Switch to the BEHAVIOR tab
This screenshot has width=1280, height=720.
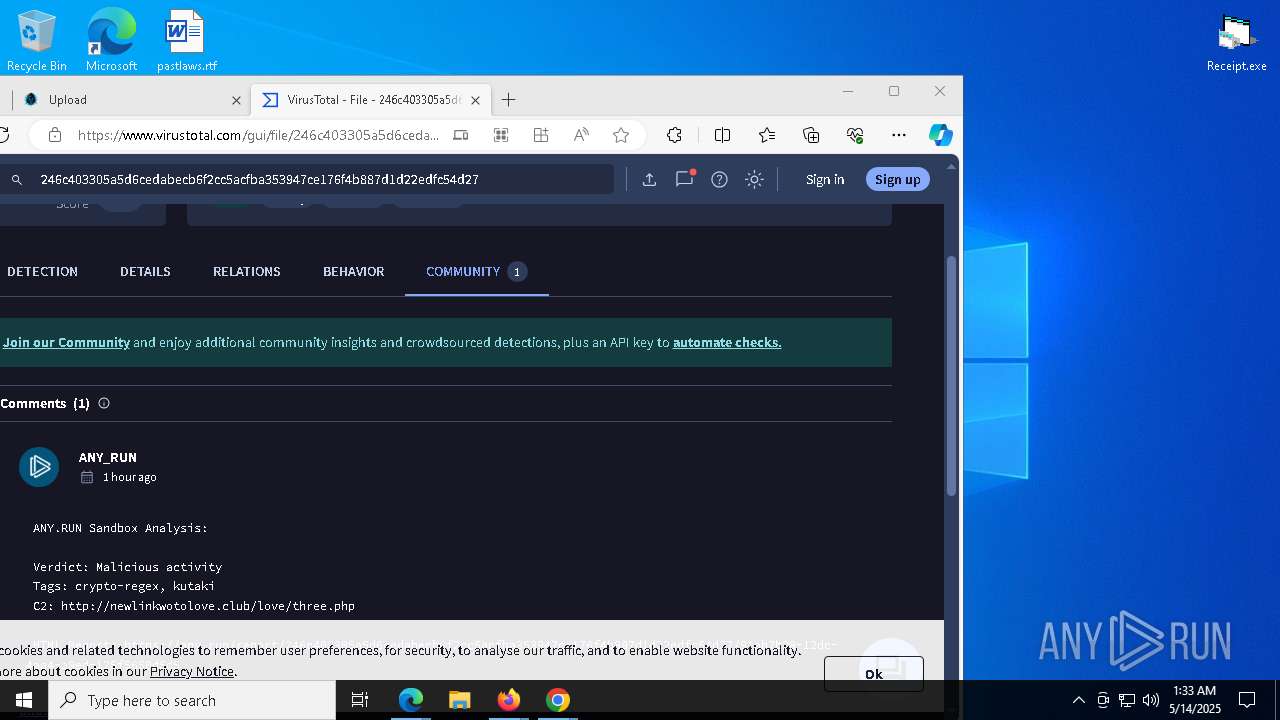353,272
